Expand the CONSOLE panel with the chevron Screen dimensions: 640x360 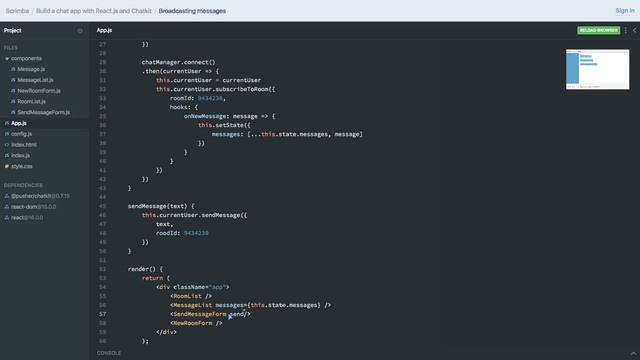pyautogui.click(x=633, y=353)
